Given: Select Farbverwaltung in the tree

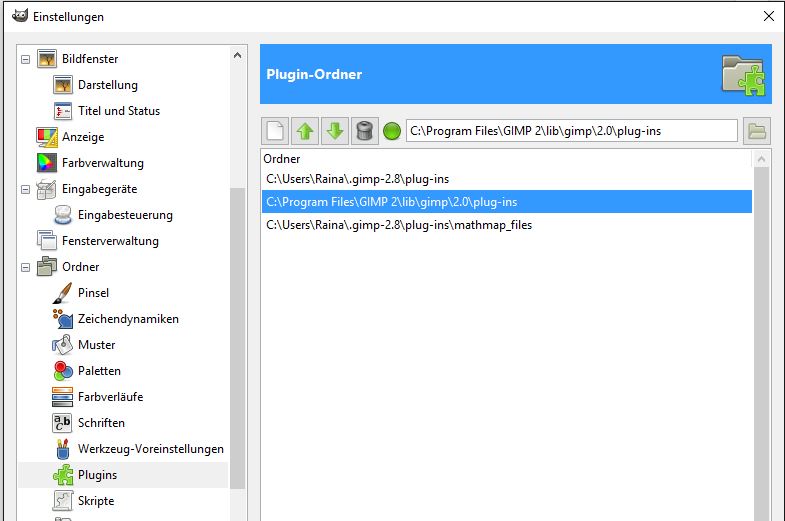Looking at the screenshot, I should click(x=103, y=163).
